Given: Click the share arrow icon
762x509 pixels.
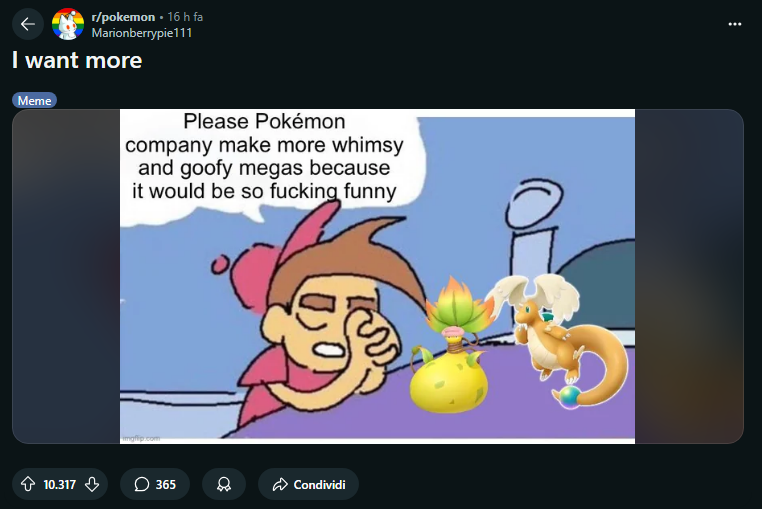Looking at the screenshot, I should pos(279,485).
